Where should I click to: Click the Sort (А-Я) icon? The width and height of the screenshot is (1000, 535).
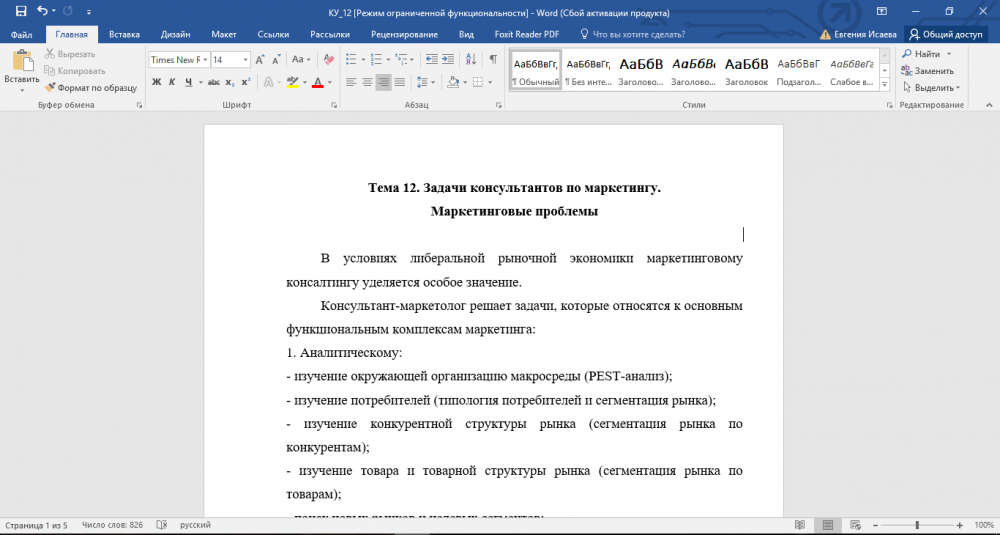click(471, 60)
